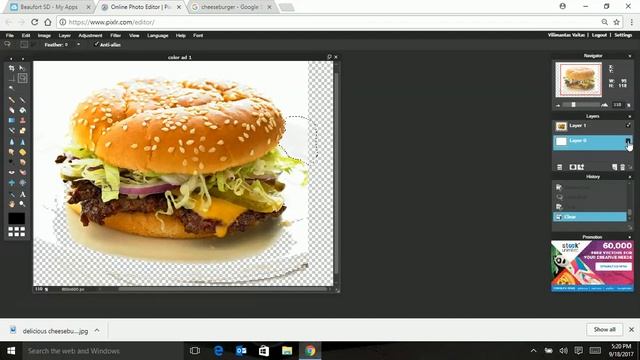Screen dimensions: 640x360
Task: Click the Navigator zoom percentage field
Action: 617,105
